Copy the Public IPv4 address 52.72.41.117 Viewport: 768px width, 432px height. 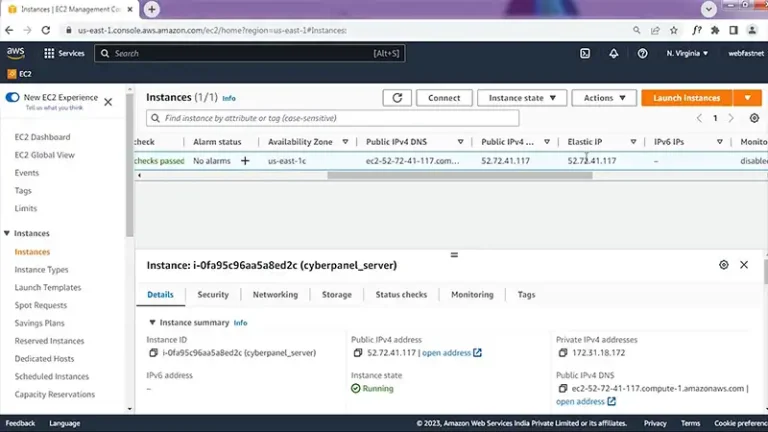click(358, 353)
